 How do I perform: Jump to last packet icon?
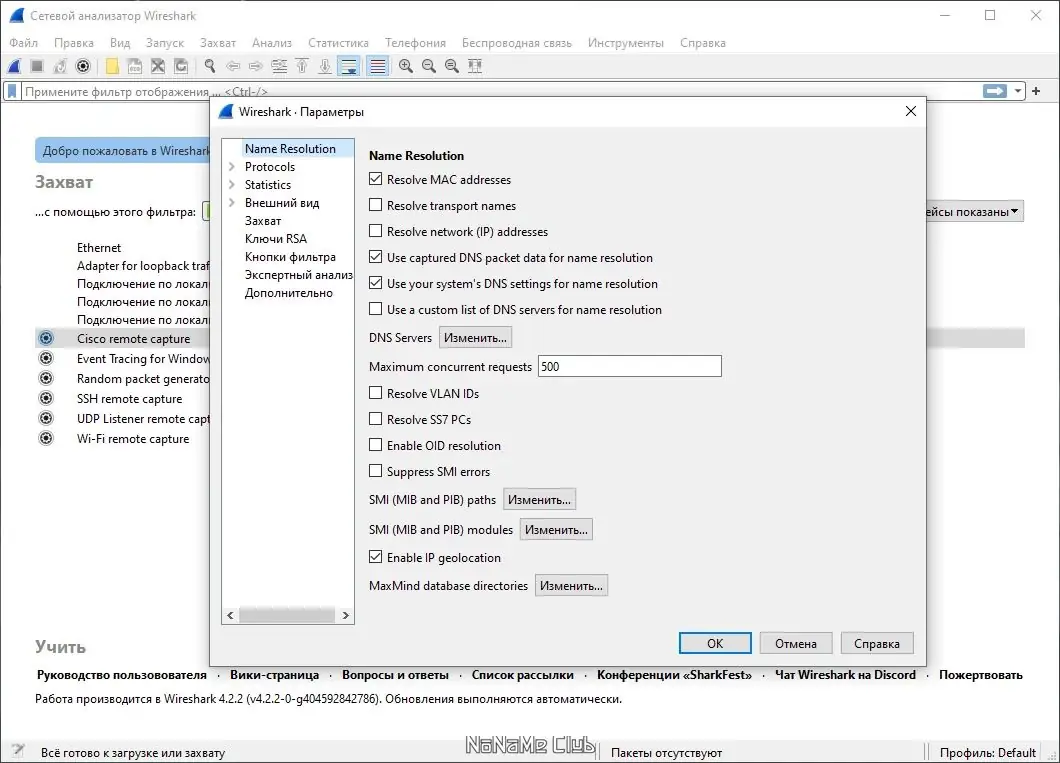[x=325, y=66]
